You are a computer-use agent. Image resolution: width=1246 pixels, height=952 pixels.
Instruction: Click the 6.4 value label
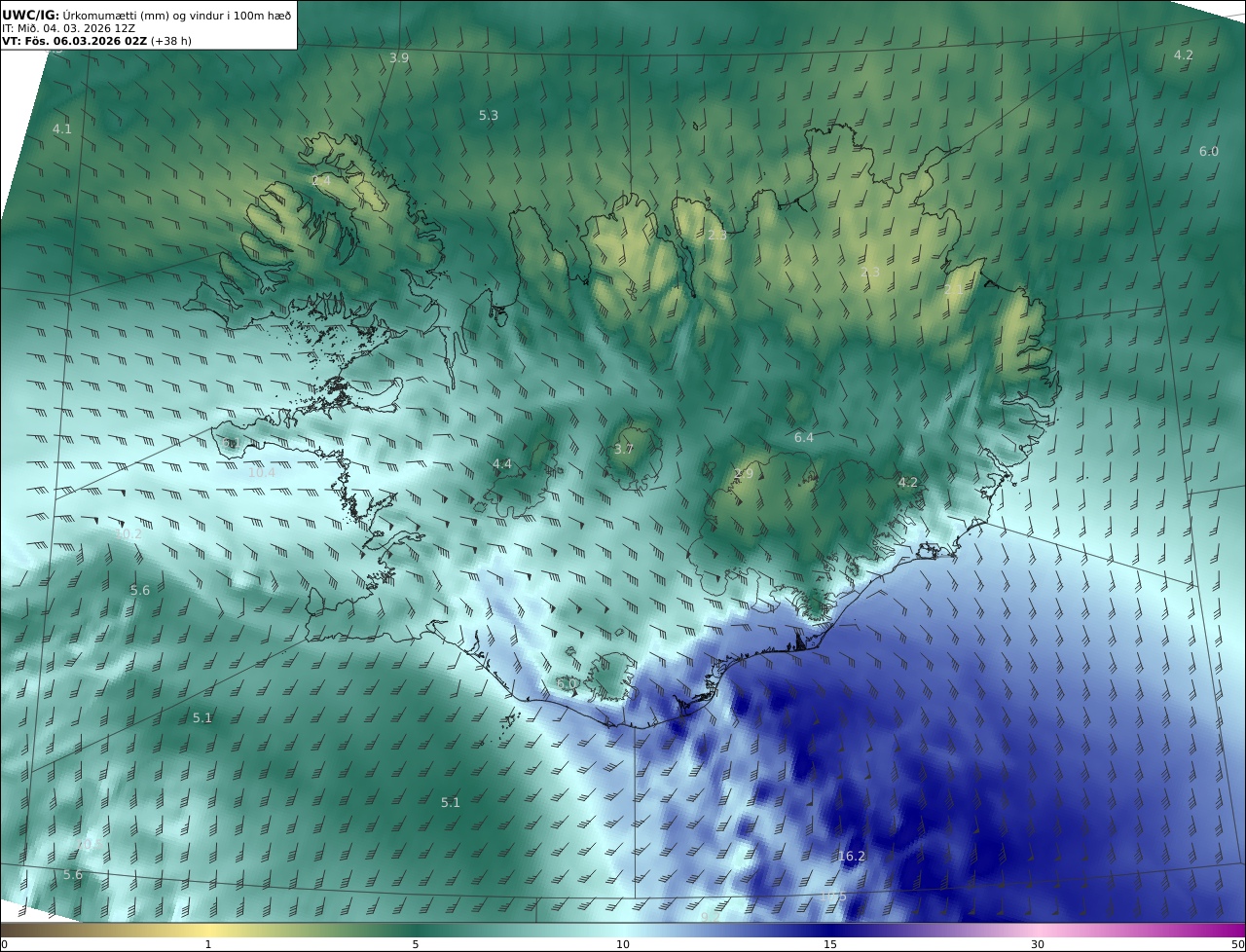[804, 438]
